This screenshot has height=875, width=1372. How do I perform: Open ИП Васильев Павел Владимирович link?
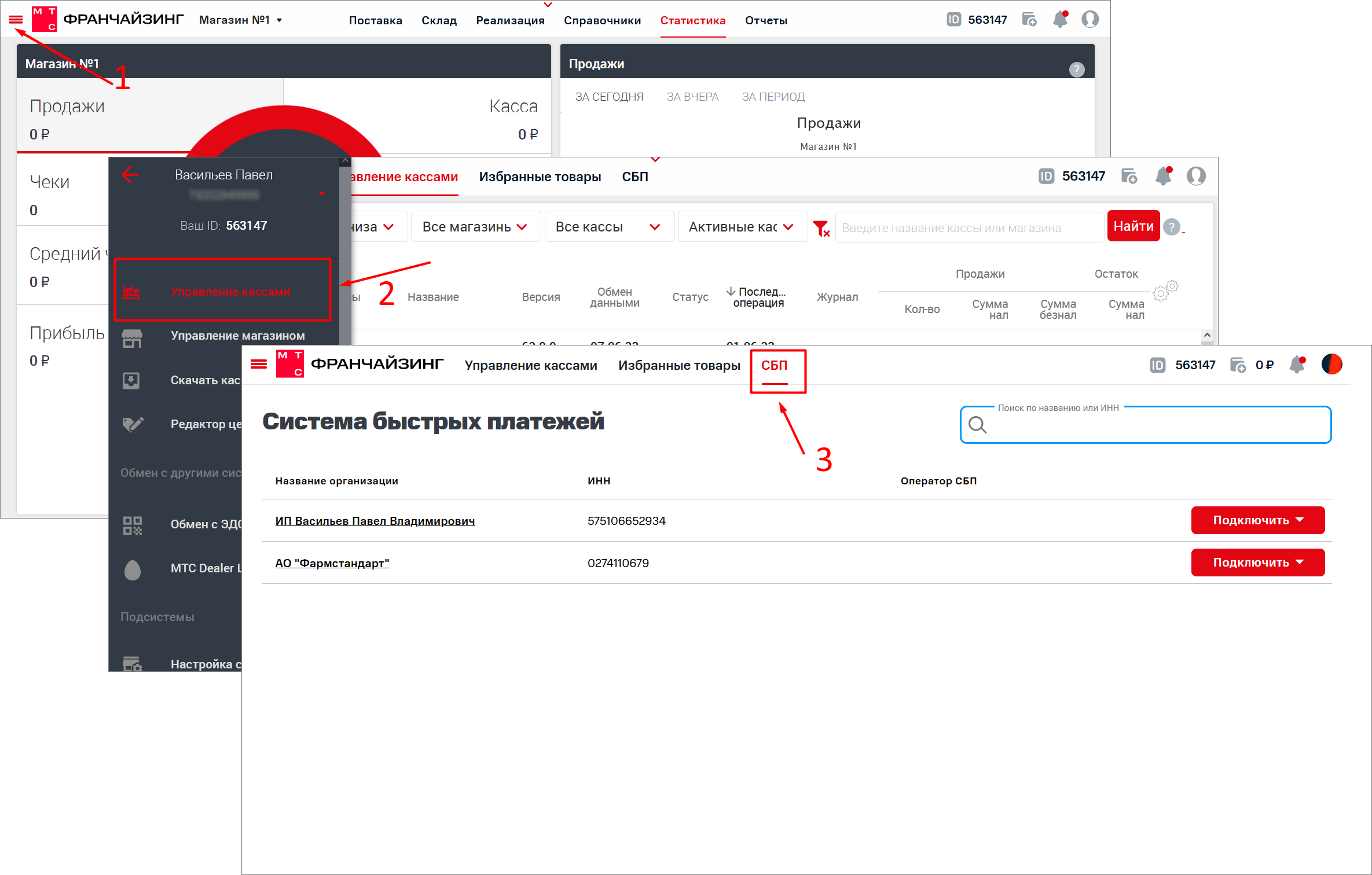click(x=375, y=521)
